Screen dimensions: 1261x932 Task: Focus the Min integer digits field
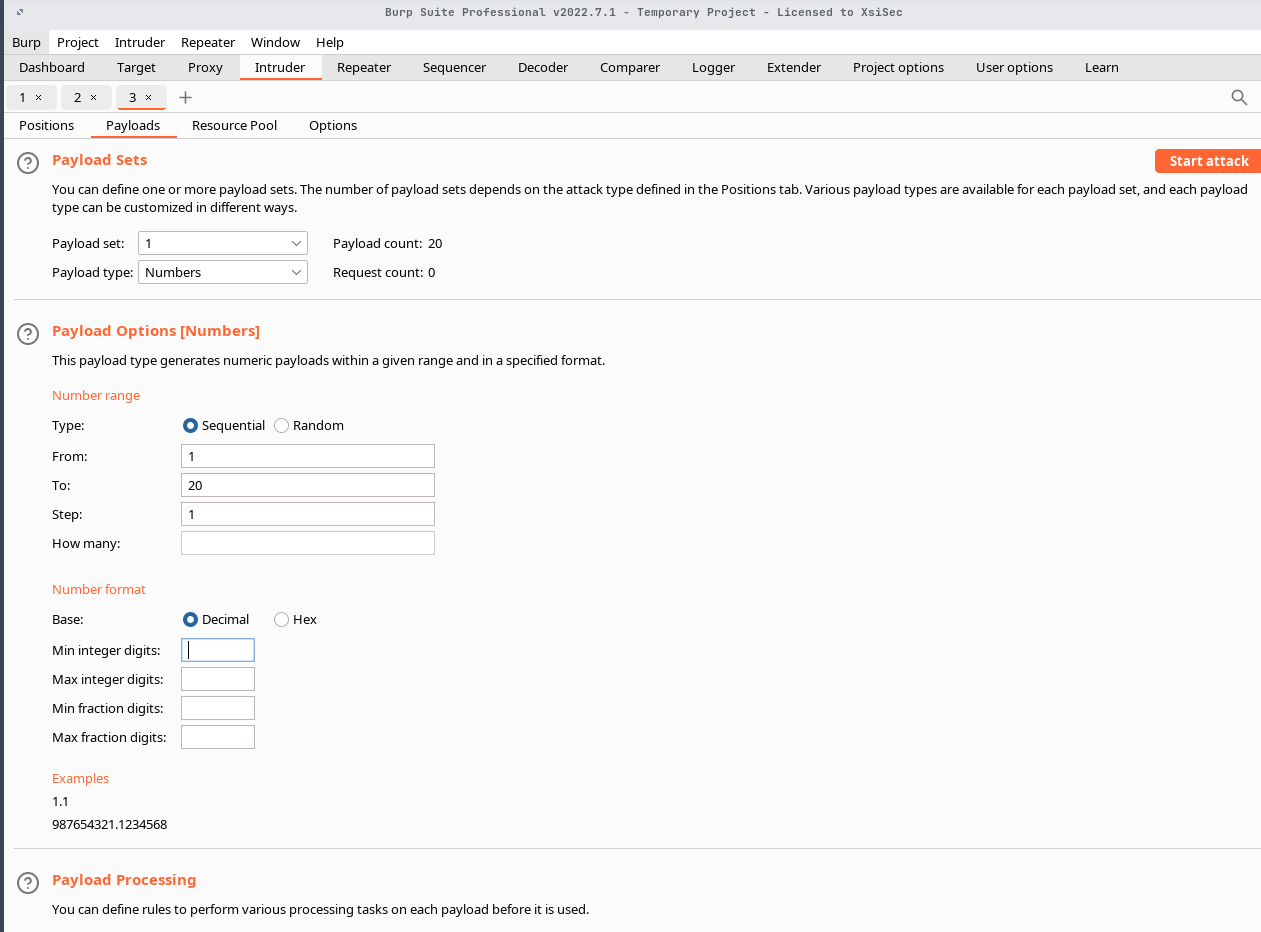(x=218, y=650)
